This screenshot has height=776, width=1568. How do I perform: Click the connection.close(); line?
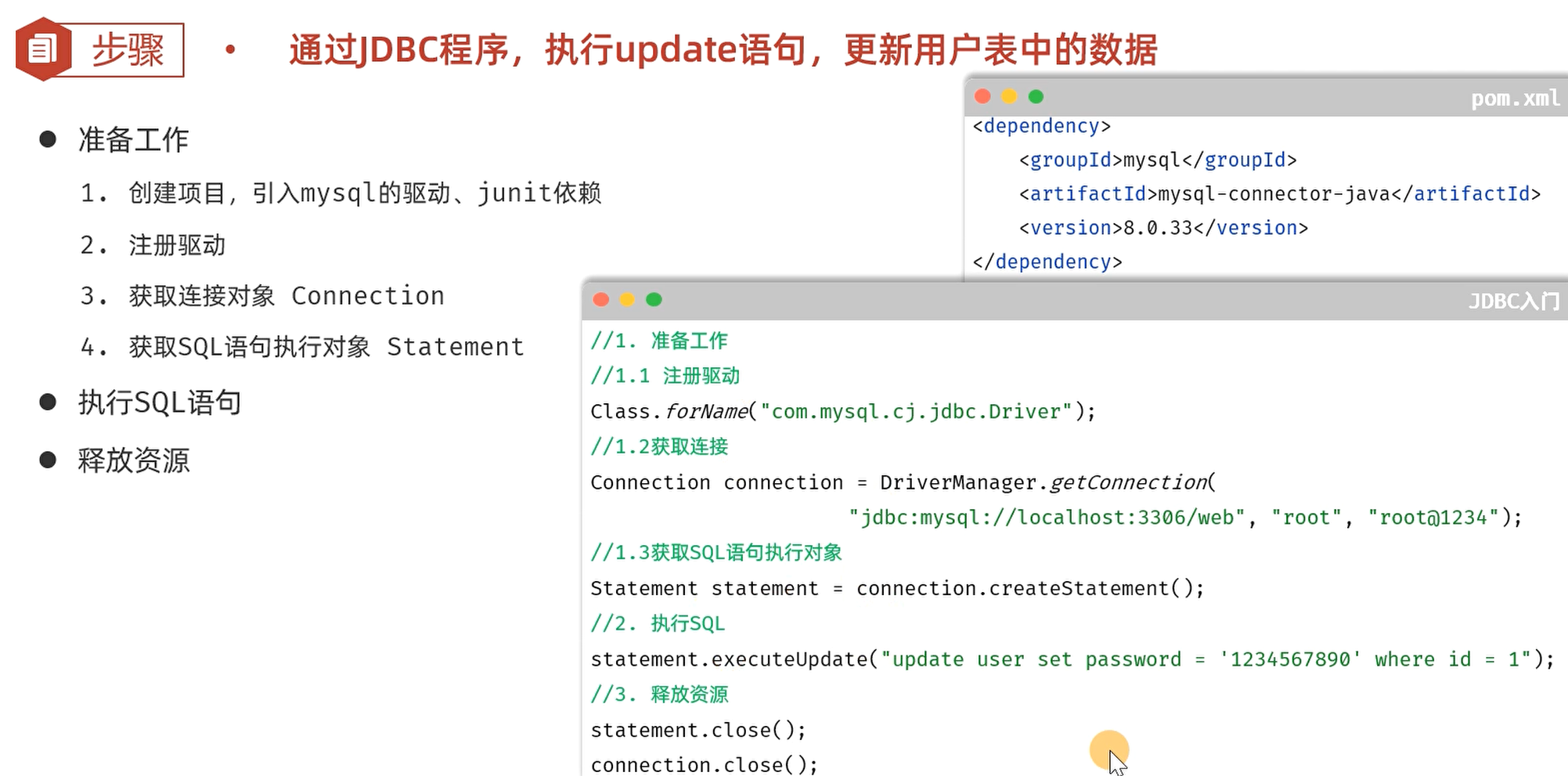(705, 764)
